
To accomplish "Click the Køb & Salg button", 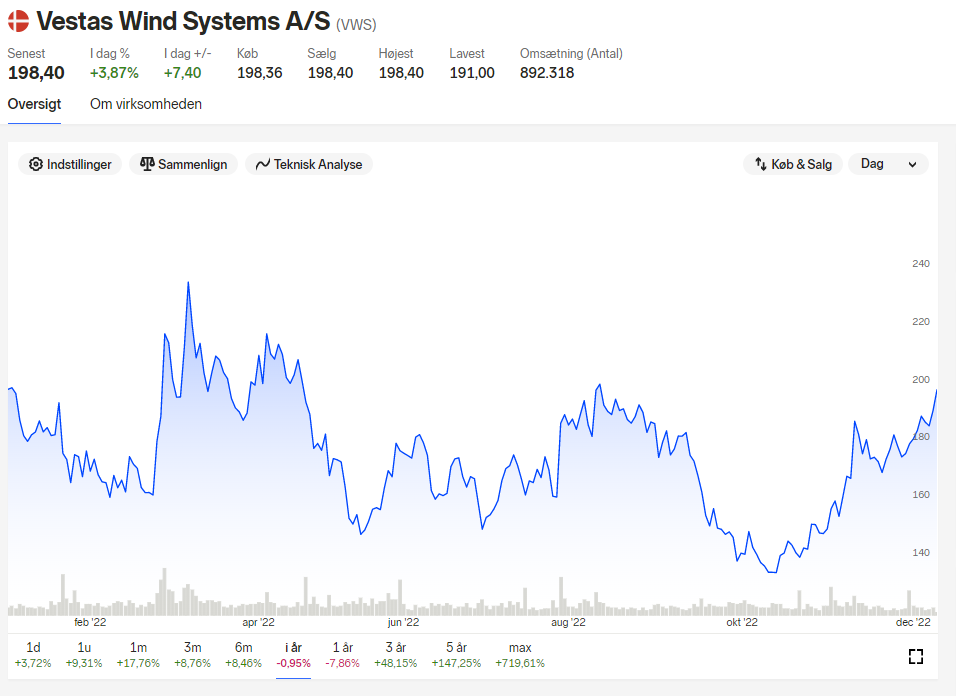I will pyautogui.click(x=793, y=165).
